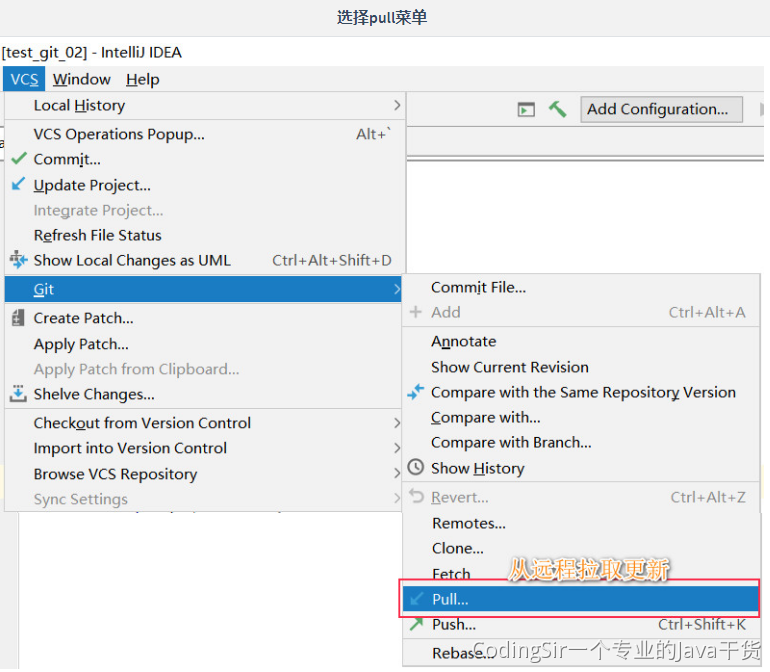Select Revert... in Git submenu
Viewport: 770px width, 672px height.
click(581, 497)
